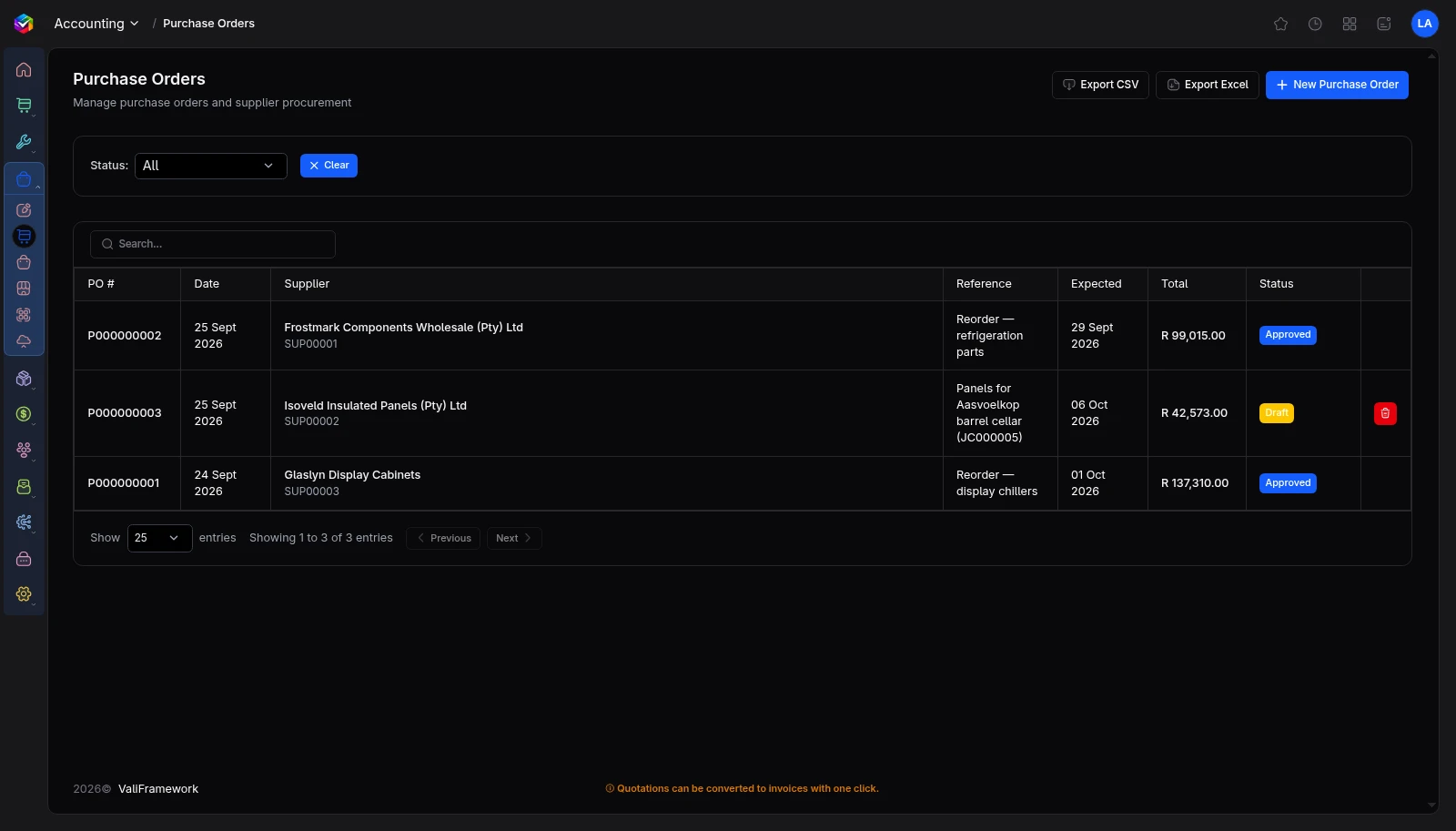This screenshot has height=831, width=1456.
Task: Click the Export Excel button
Action: tap(1208, 85)
